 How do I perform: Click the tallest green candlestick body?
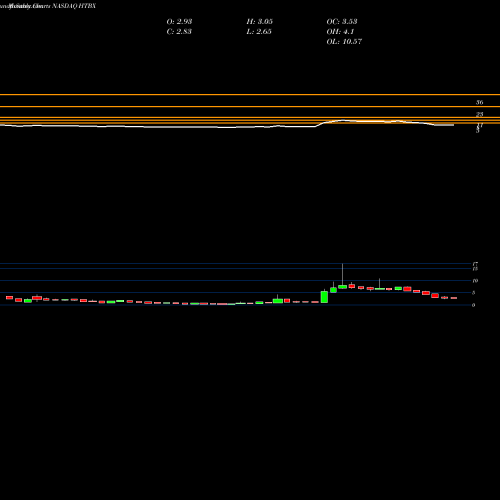(324, 297)
